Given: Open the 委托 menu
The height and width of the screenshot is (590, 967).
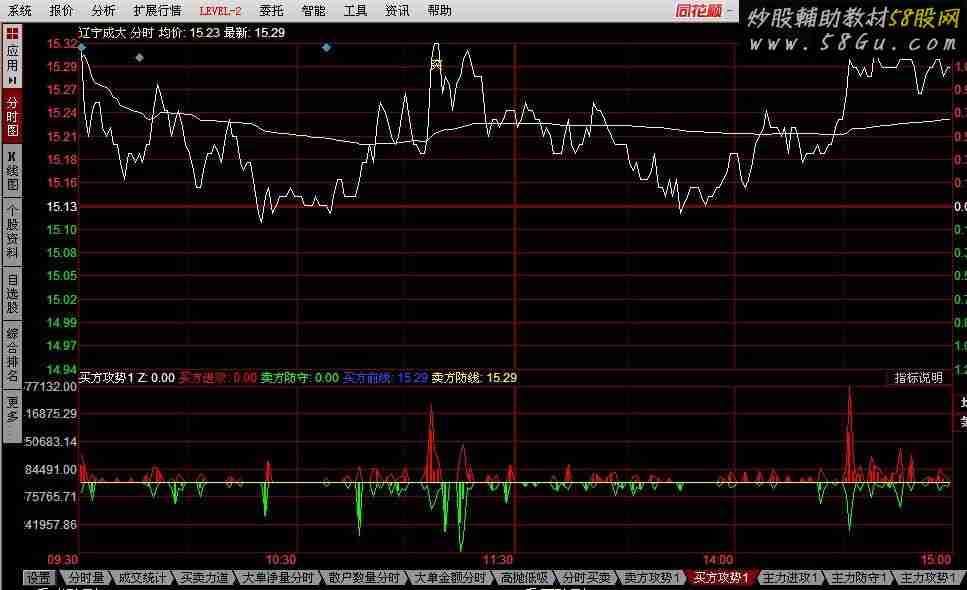Looking at the screenshot, I should click(x=271, y=10).
